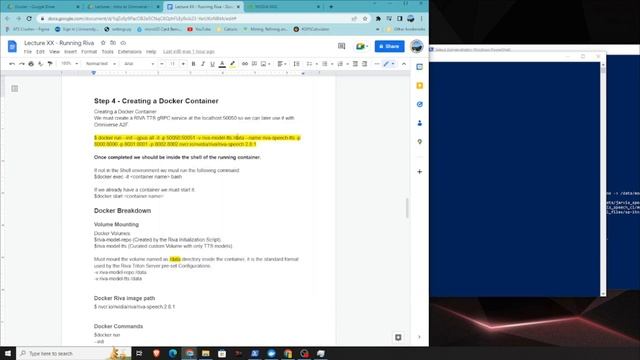Screen dimensions: 640x360
Task: Open the Format menu
Action: pos(89,52)
